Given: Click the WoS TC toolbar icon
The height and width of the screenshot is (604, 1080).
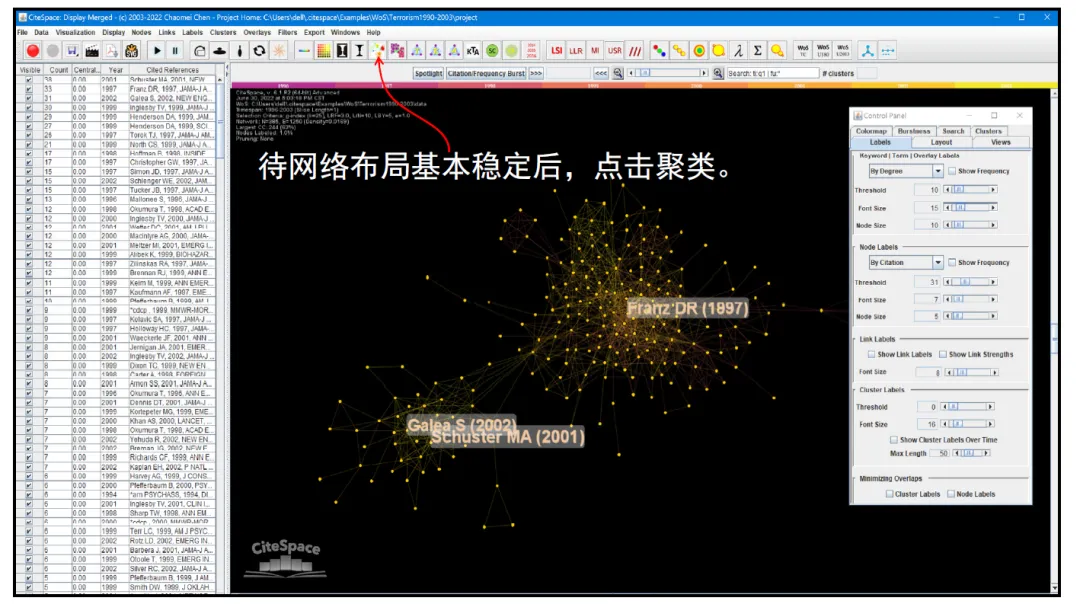Looking at the screenshot, I should coord(802,50).
